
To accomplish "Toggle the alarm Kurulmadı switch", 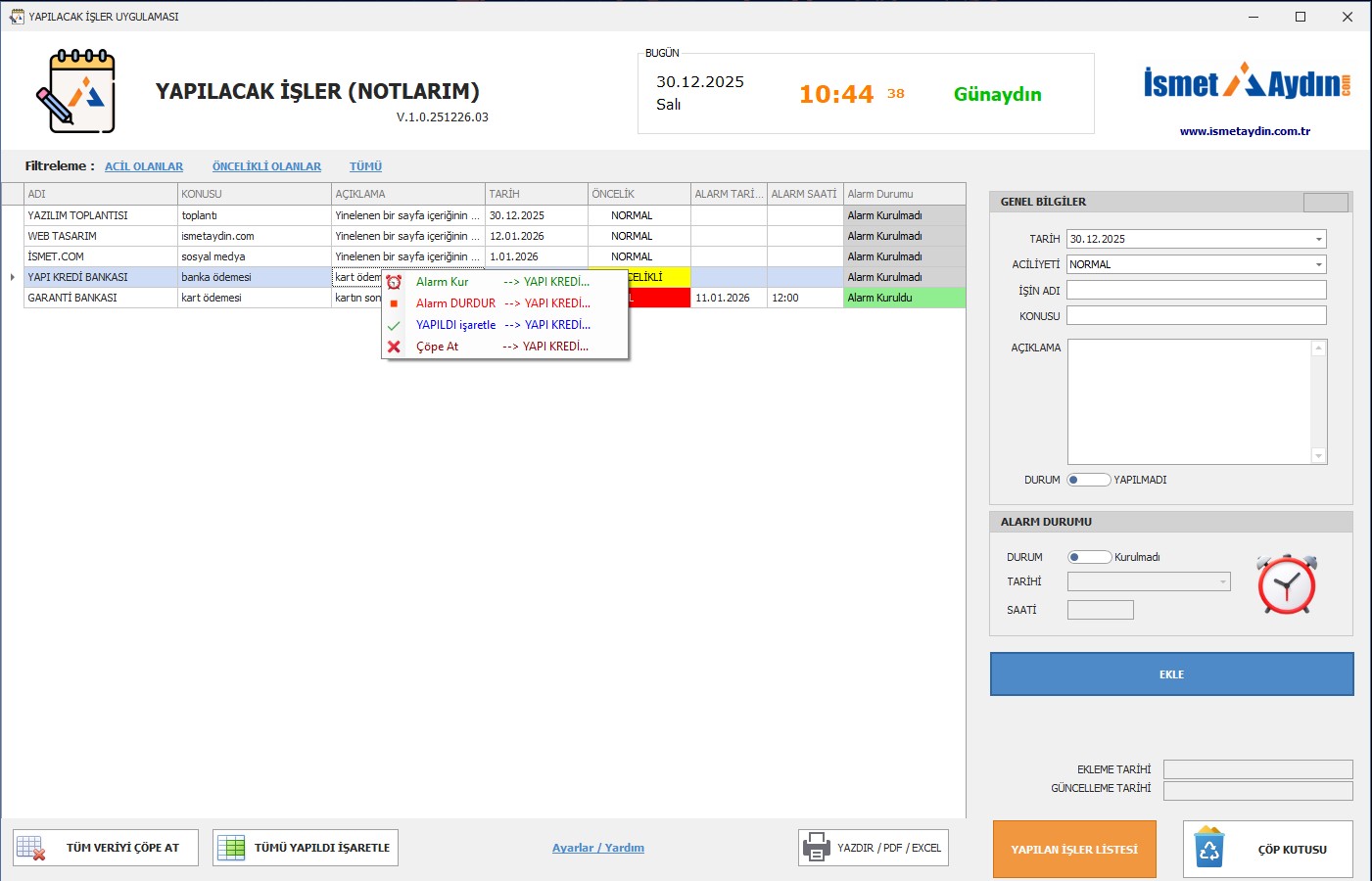I will click(1088, 557).
